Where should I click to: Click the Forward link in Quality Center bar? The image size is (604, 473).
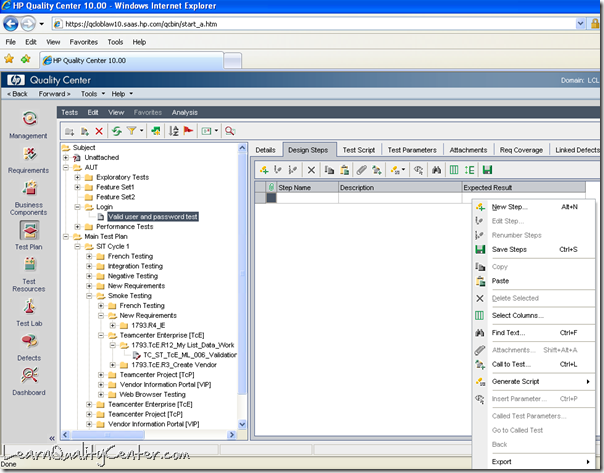(x=54, y=94)
